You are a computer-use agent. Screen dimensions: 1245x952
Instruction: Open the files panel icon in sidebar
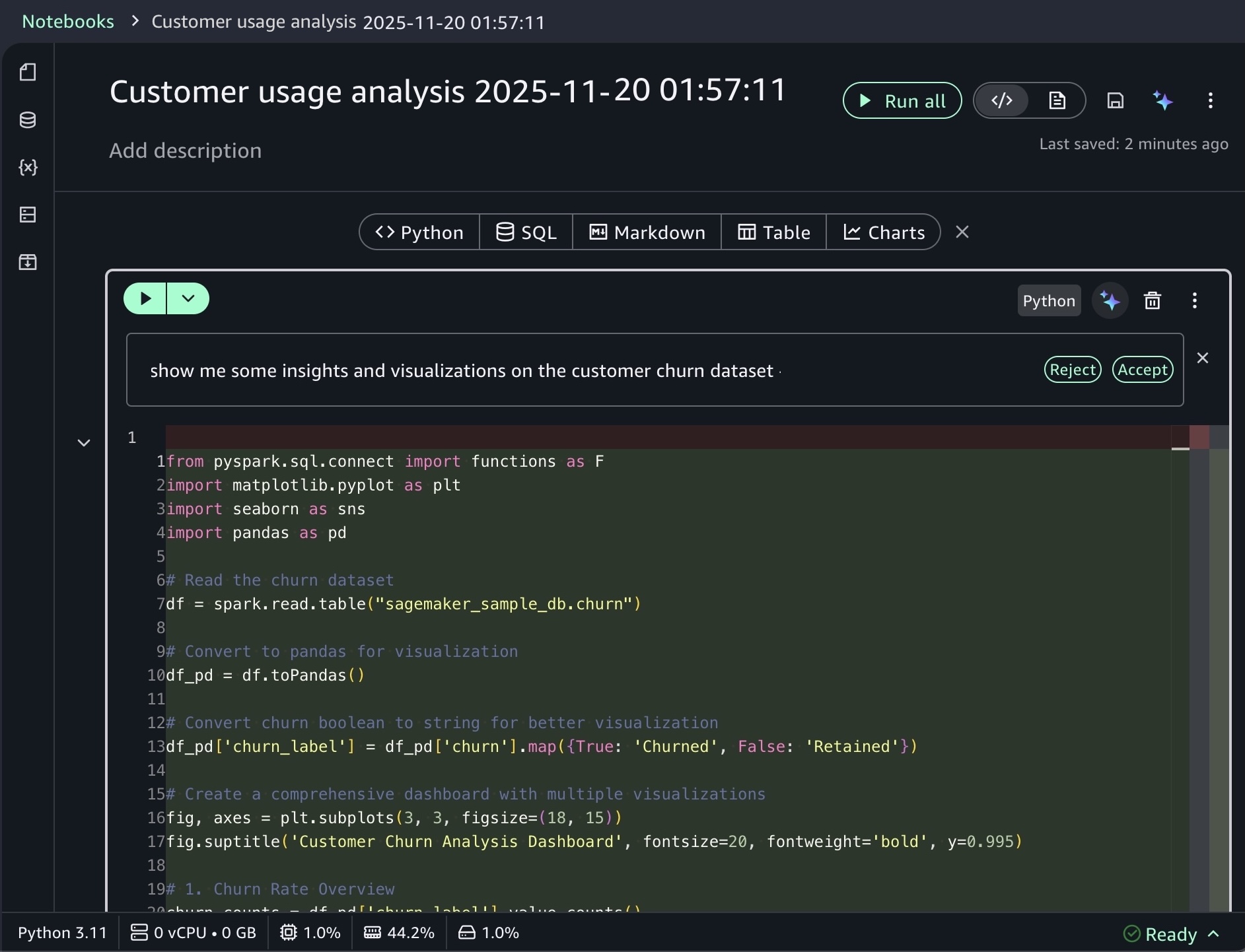point(28,72)
